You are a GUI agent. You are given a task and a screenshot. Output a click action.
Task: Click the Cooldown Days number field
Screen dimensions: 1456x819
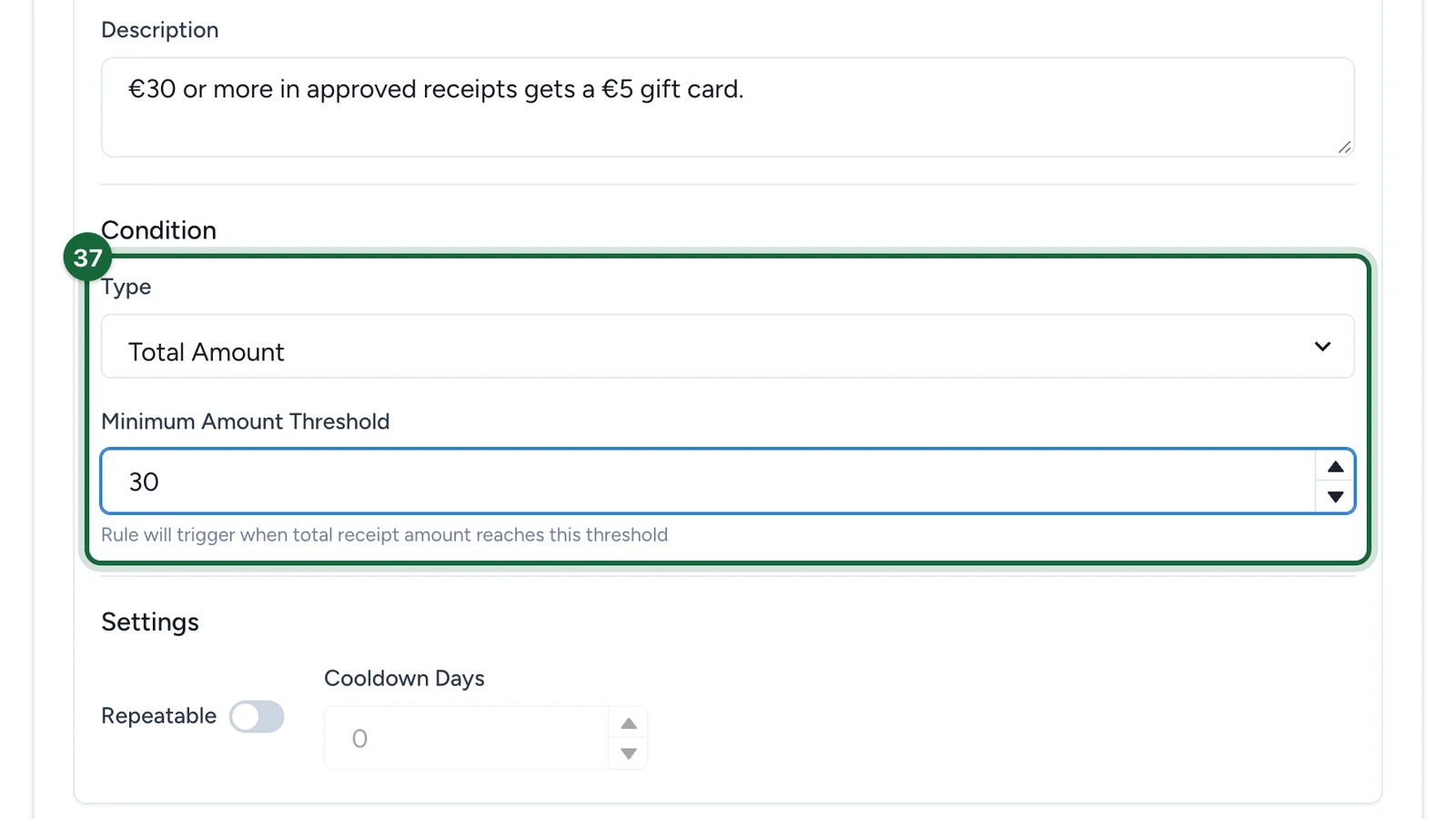466,738
